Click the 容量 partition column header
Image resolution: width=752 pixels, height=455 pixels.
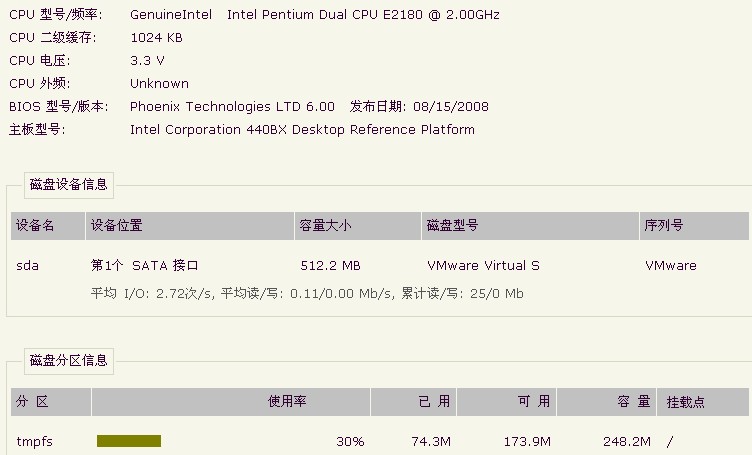pos(607,402)
